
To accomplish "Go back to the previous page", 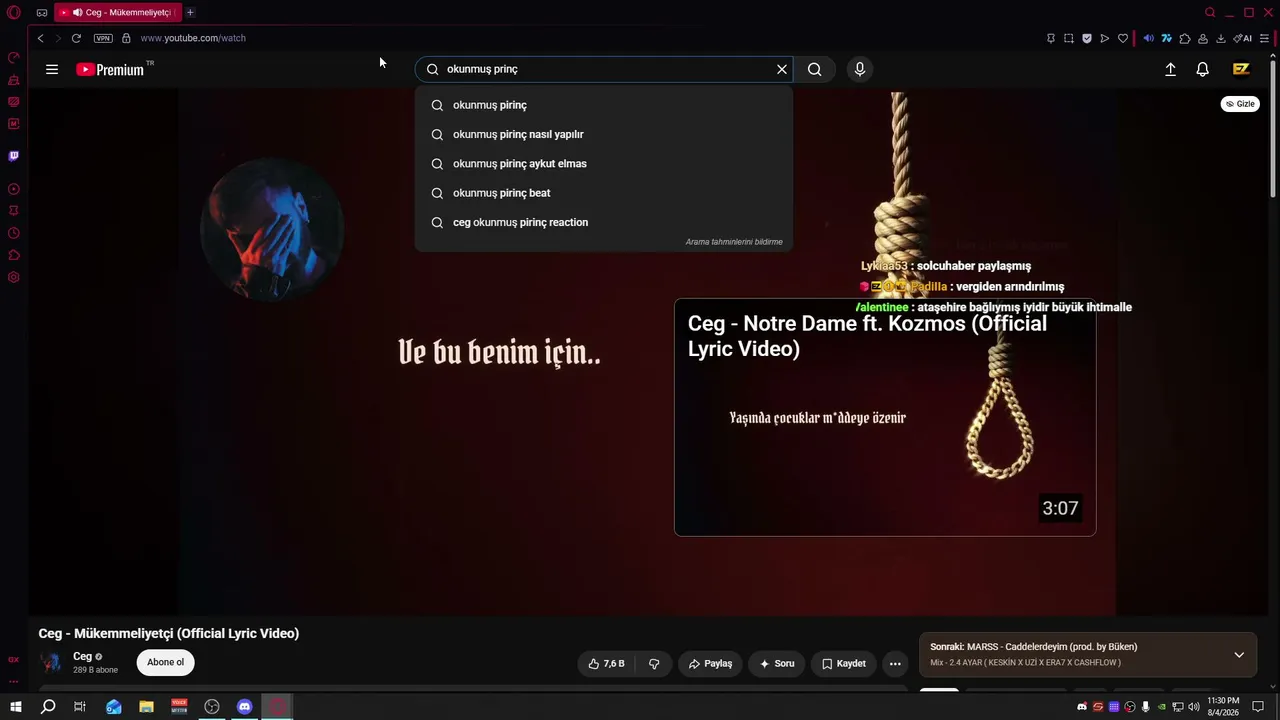I will coord(41,38).
